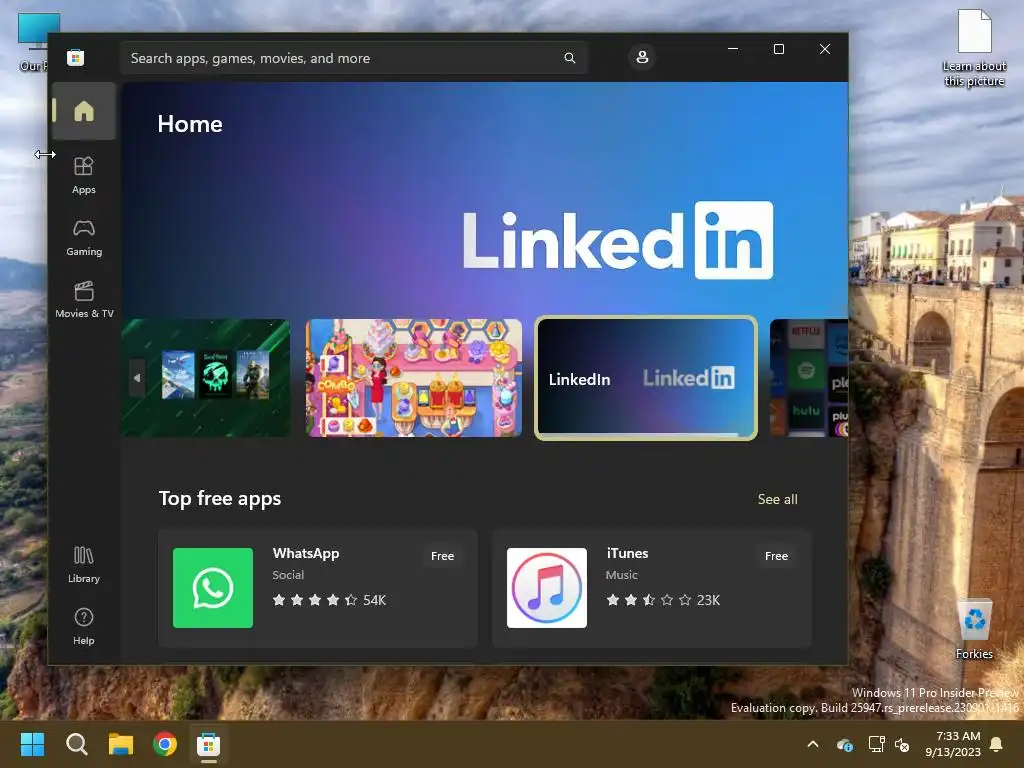This screenshot has height=768, width=1024.
Task: Click the carousel previous arrow button
Action: [x=137, y=377]
